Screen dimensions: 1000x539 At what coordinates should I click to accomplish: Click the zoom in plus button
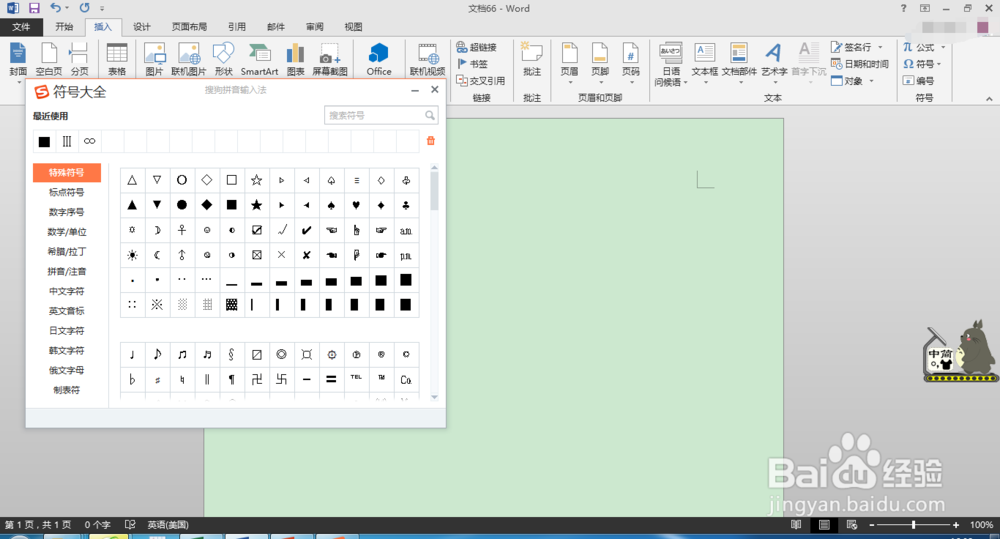tap(955, 524)
